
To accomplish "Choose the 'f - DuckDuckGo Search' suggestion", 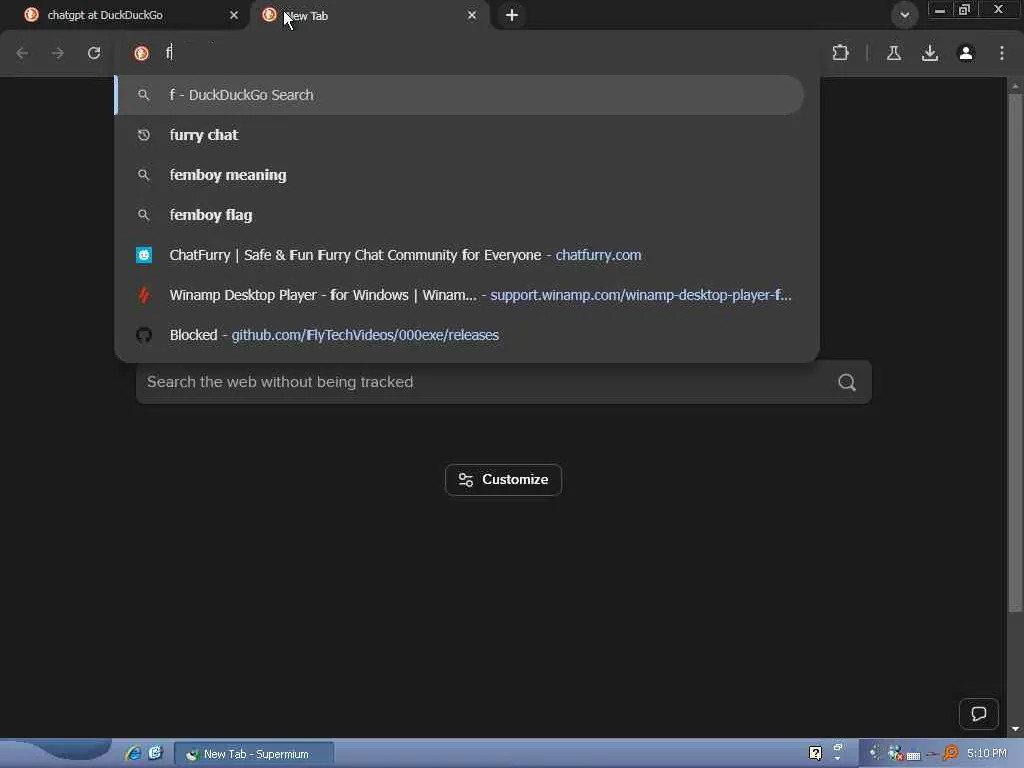I will [460, 95].
